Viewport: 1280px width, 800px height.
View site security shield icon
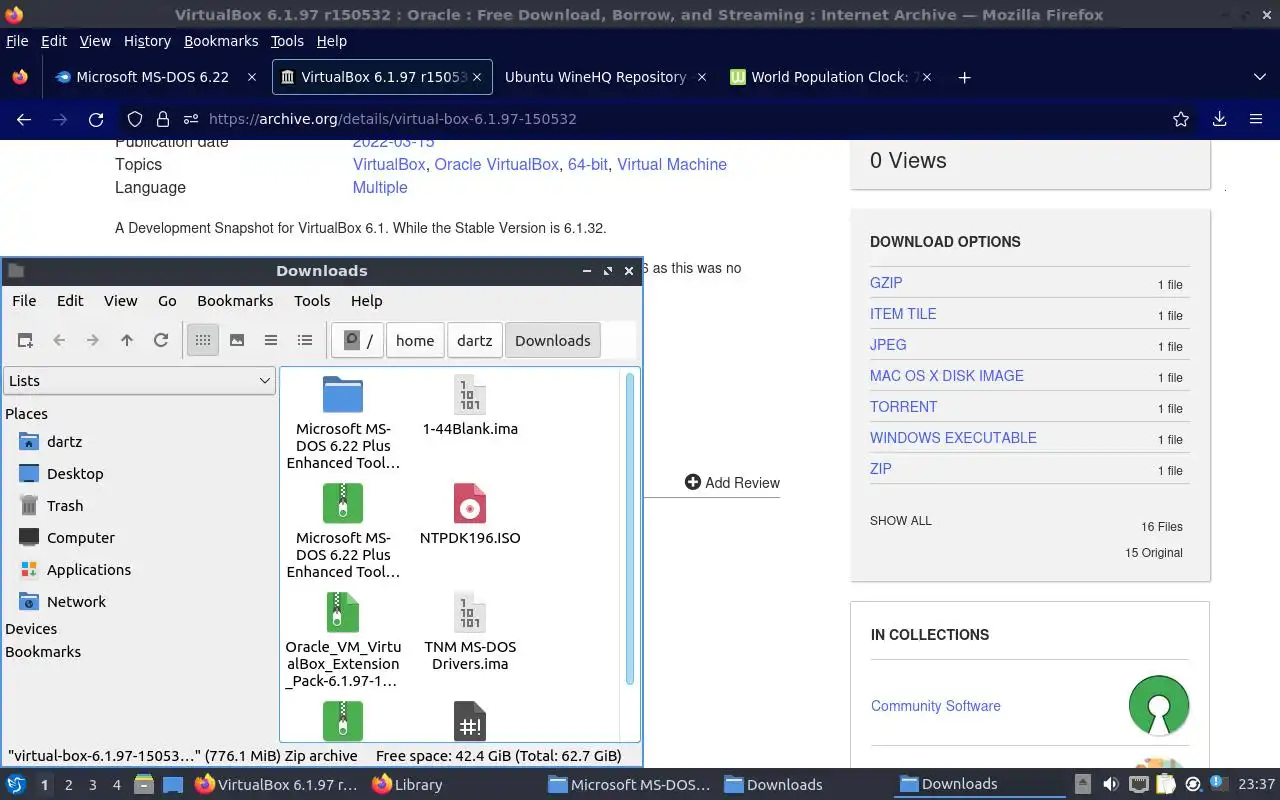pyautogui.click(x=135, y=119)
